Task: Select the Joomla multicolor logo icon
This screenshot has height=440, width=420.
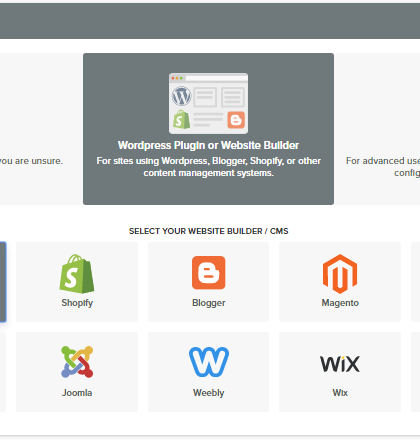Action: (x=77, y=362)
